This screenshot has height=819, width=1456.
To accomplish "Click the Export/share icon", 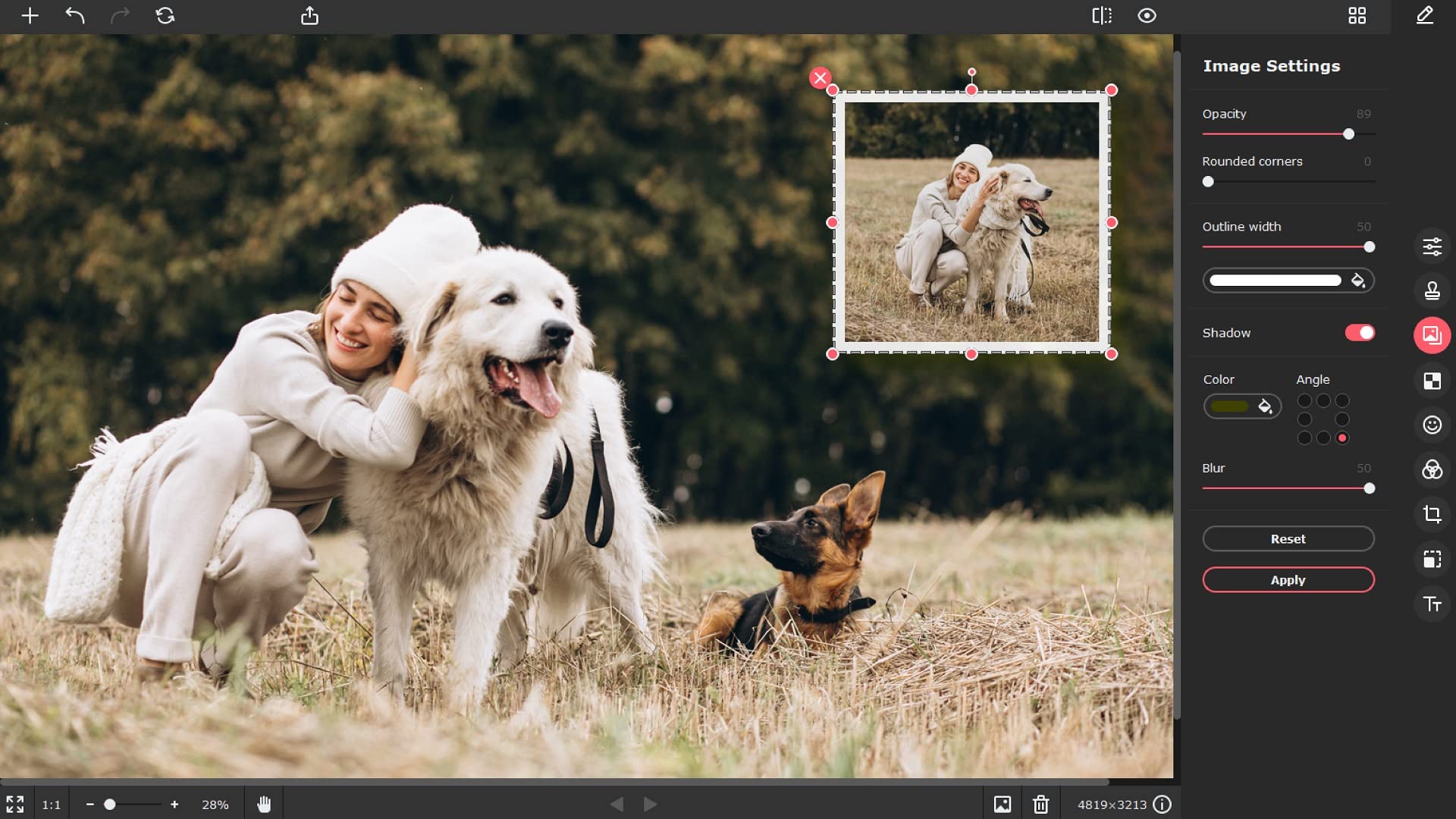I will [x=309, y=16].
